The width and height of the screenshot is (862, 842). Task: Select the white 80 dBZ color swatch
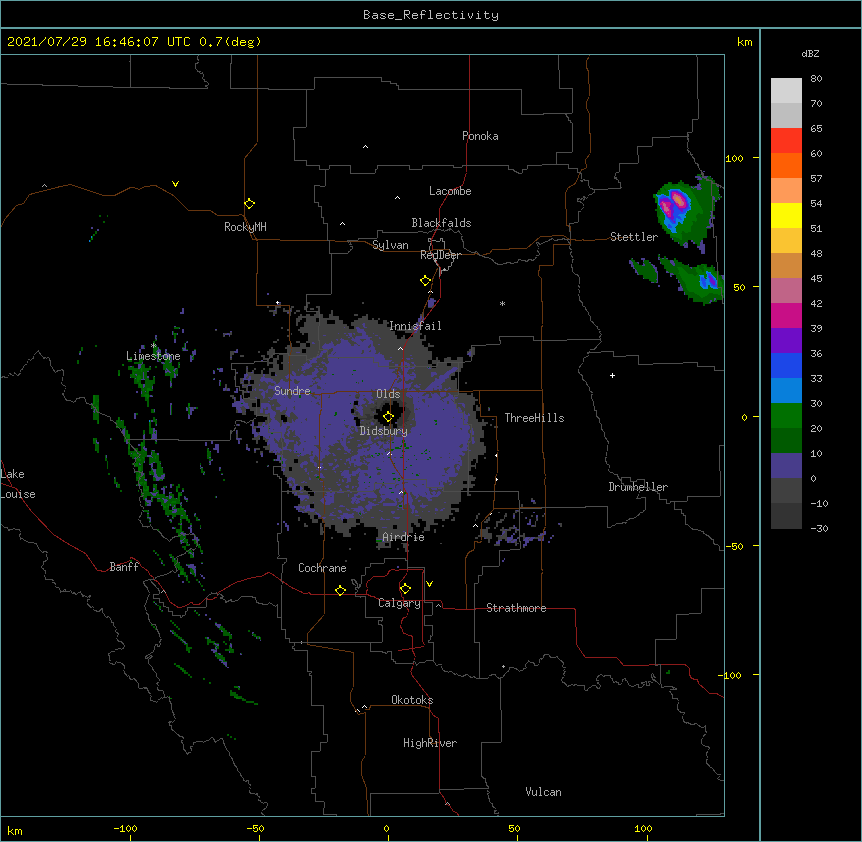click(x=786, y=90)
